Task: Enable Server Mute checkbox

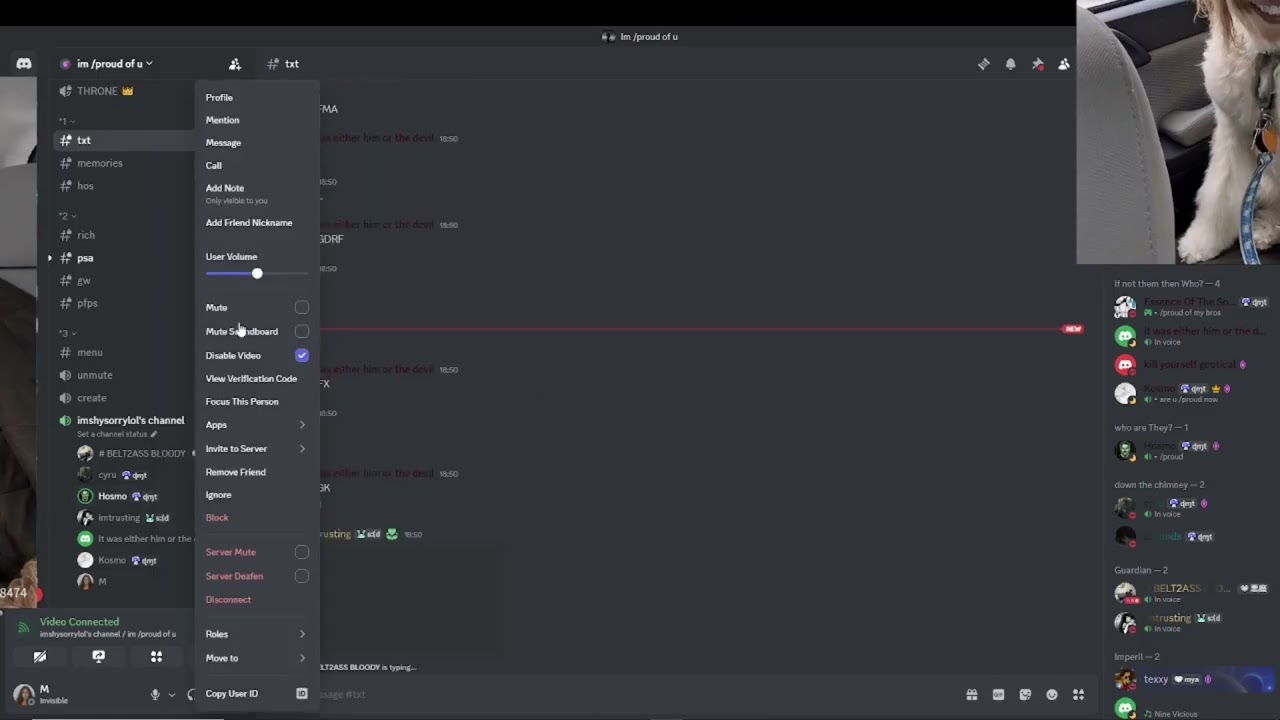Action: [x=302, y=552]
